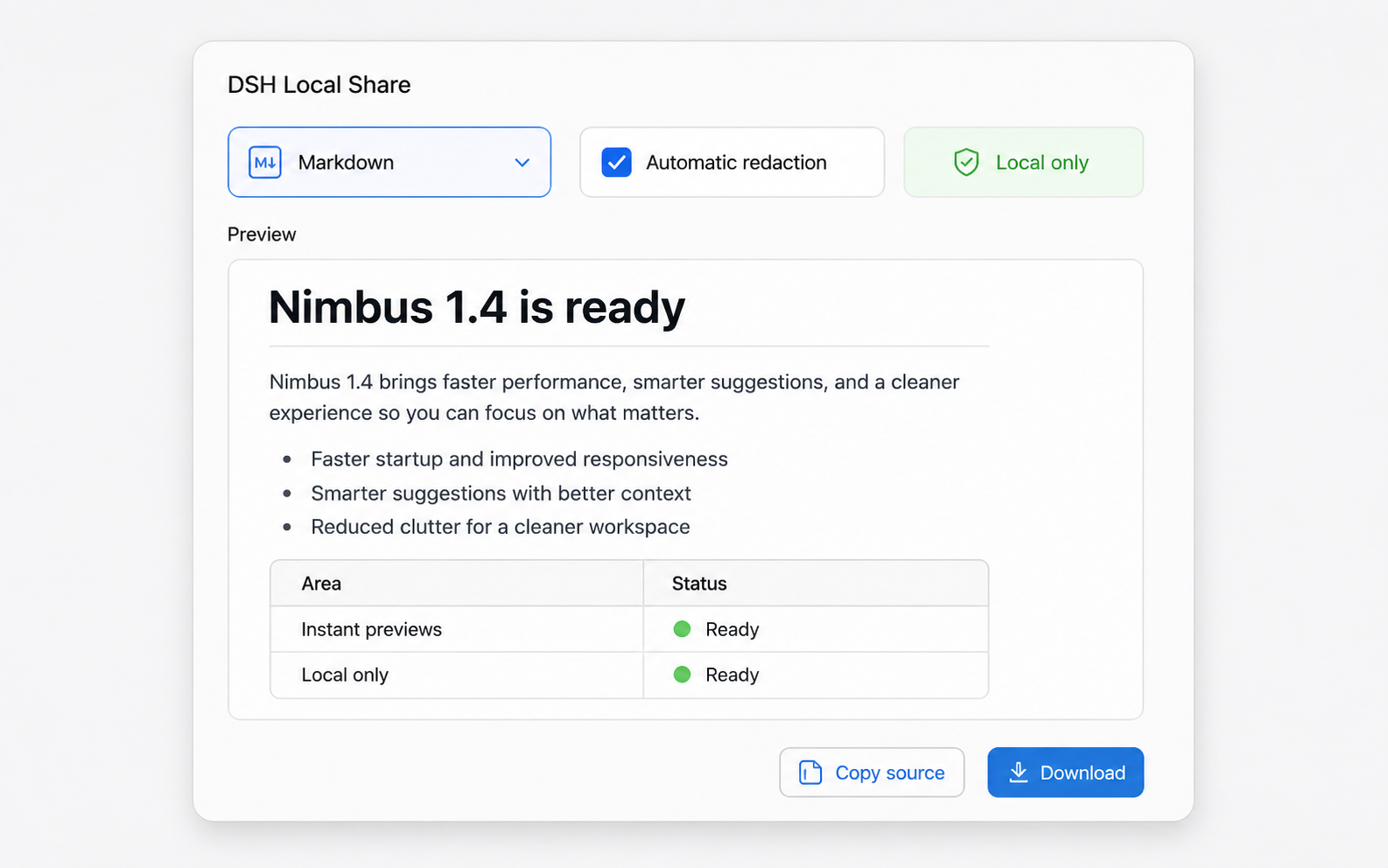Click the green status dot for Instant previews
This screenshot has width=1388, height=868.
(682, 629)
